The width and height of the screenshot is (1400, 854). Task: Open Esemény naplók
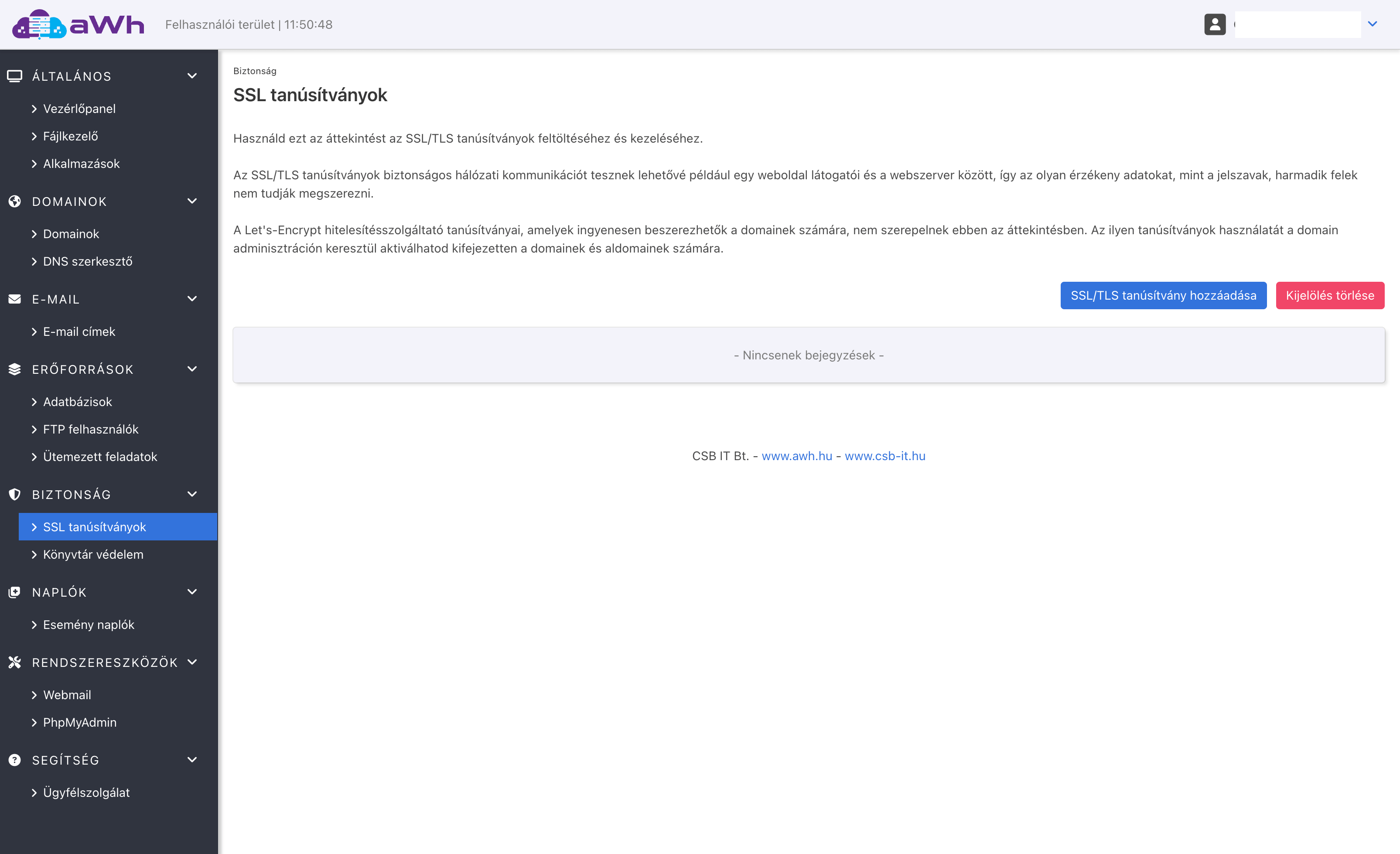118,625
